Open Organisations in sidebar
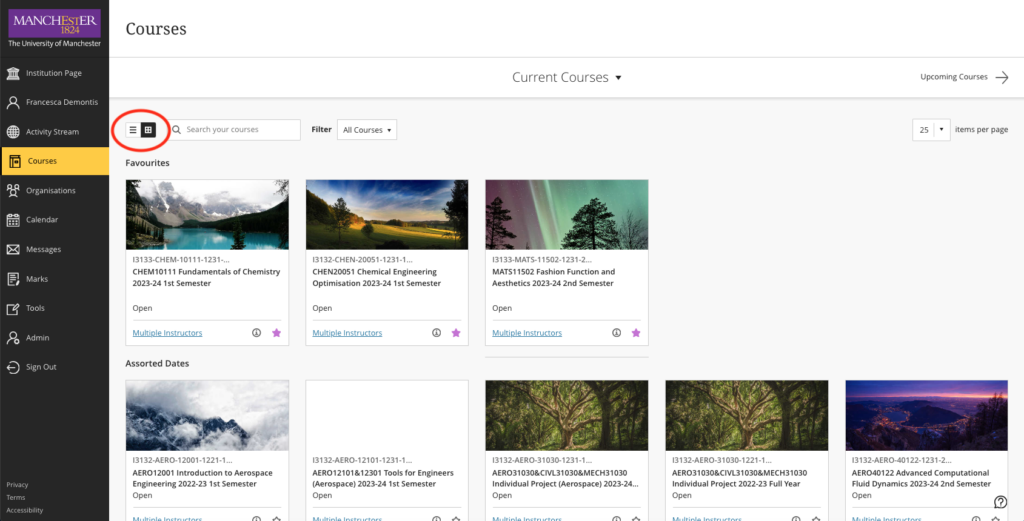 54,191
